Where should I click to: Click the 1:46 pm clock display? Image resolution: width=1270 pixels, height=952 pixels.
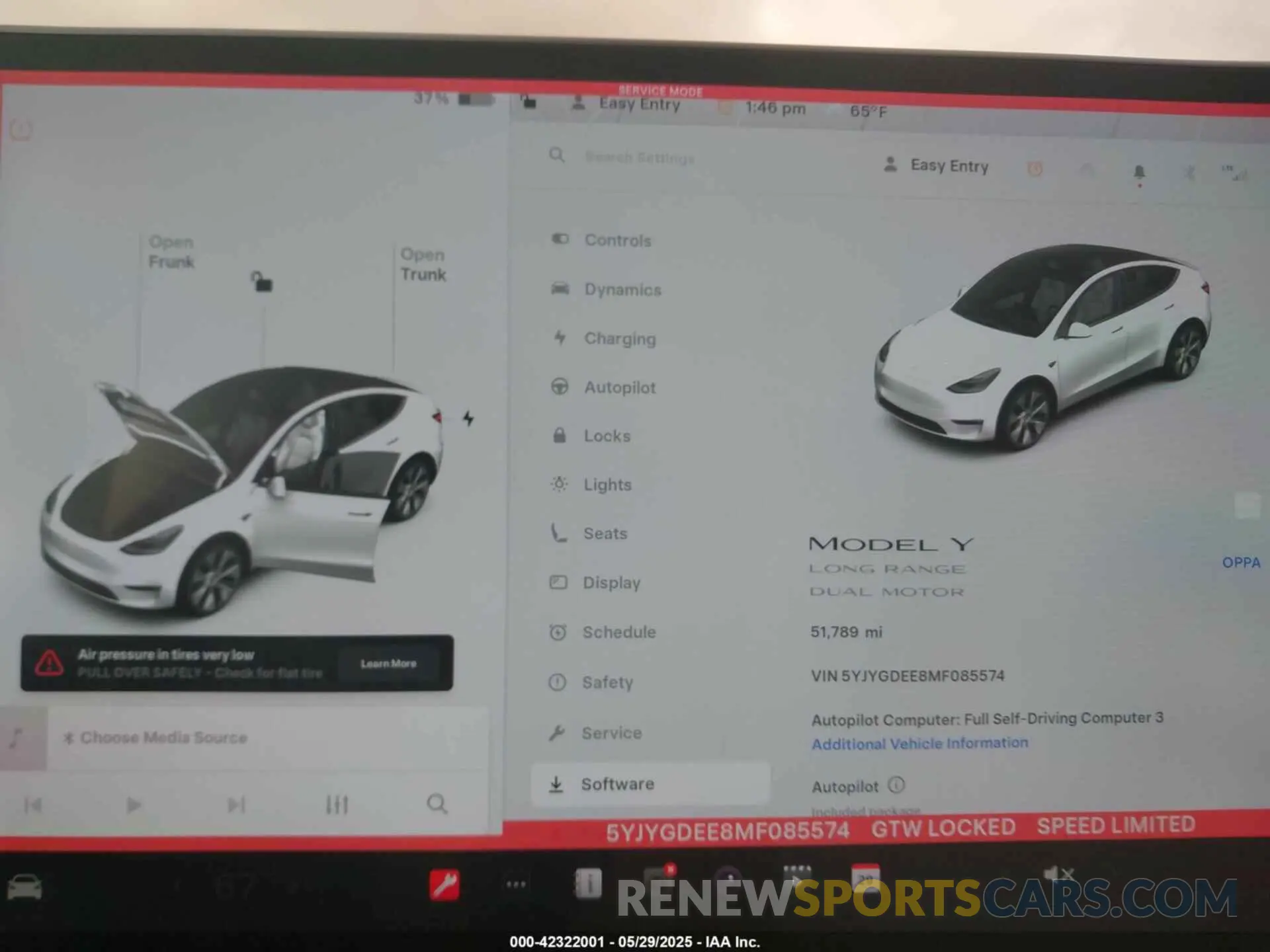tap(775, 107)
